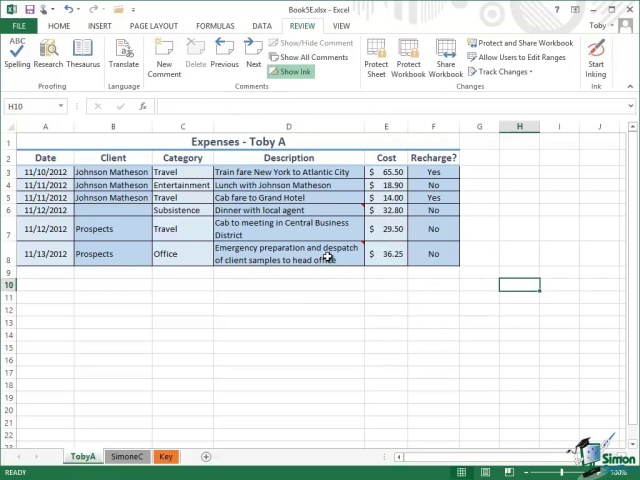
Task: Expand the formula bar
Action: tap(630, 106)
